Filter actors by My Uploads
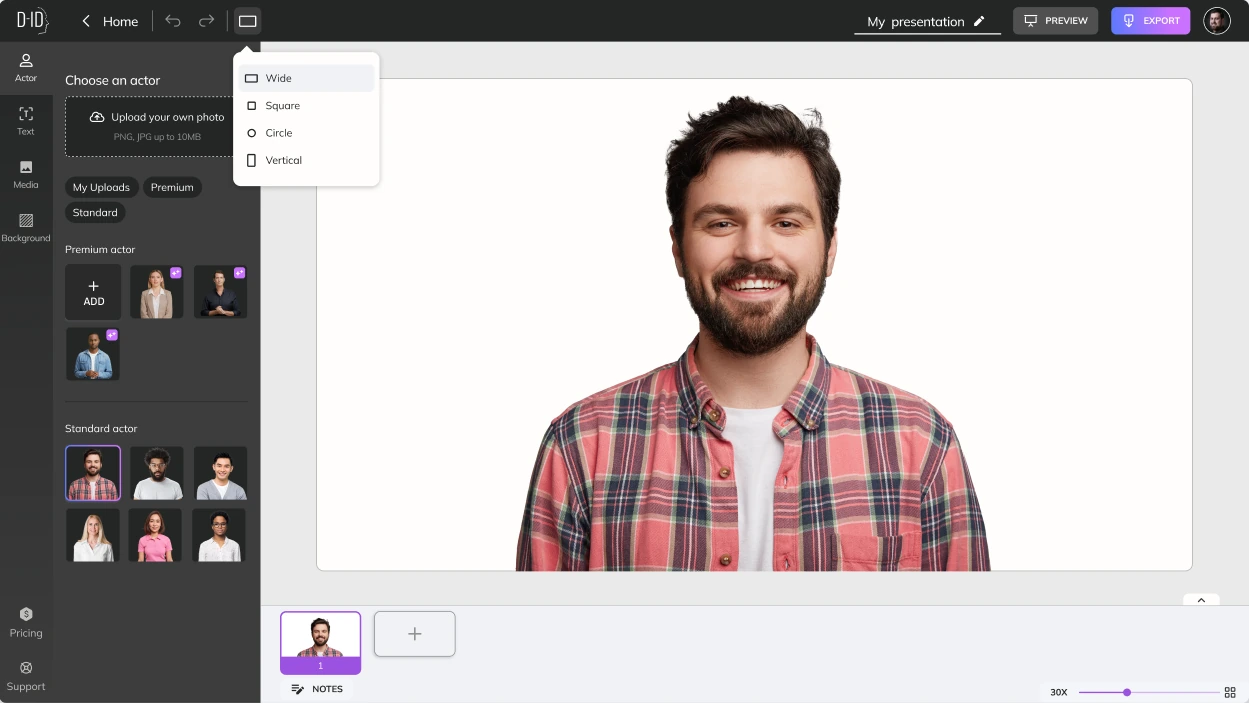 coord(101,187)
